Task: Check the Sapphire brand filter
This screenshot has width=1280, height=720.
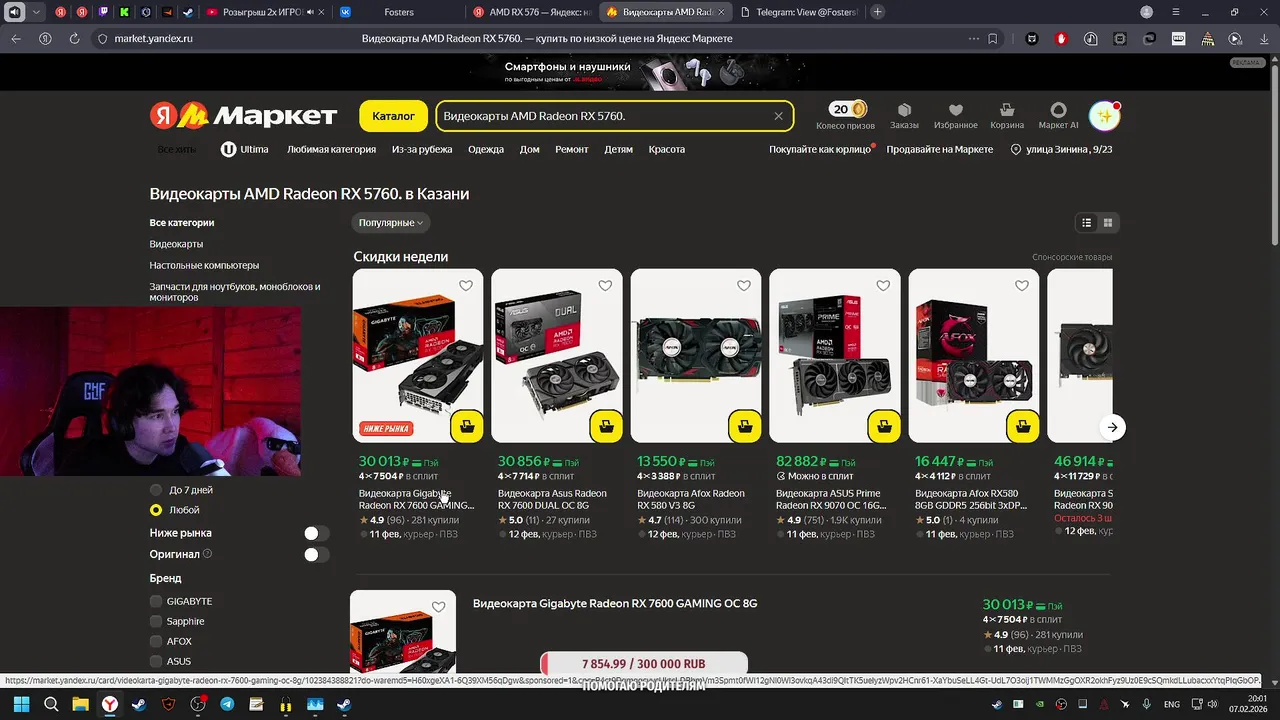Action: click(x=156, y=621)
